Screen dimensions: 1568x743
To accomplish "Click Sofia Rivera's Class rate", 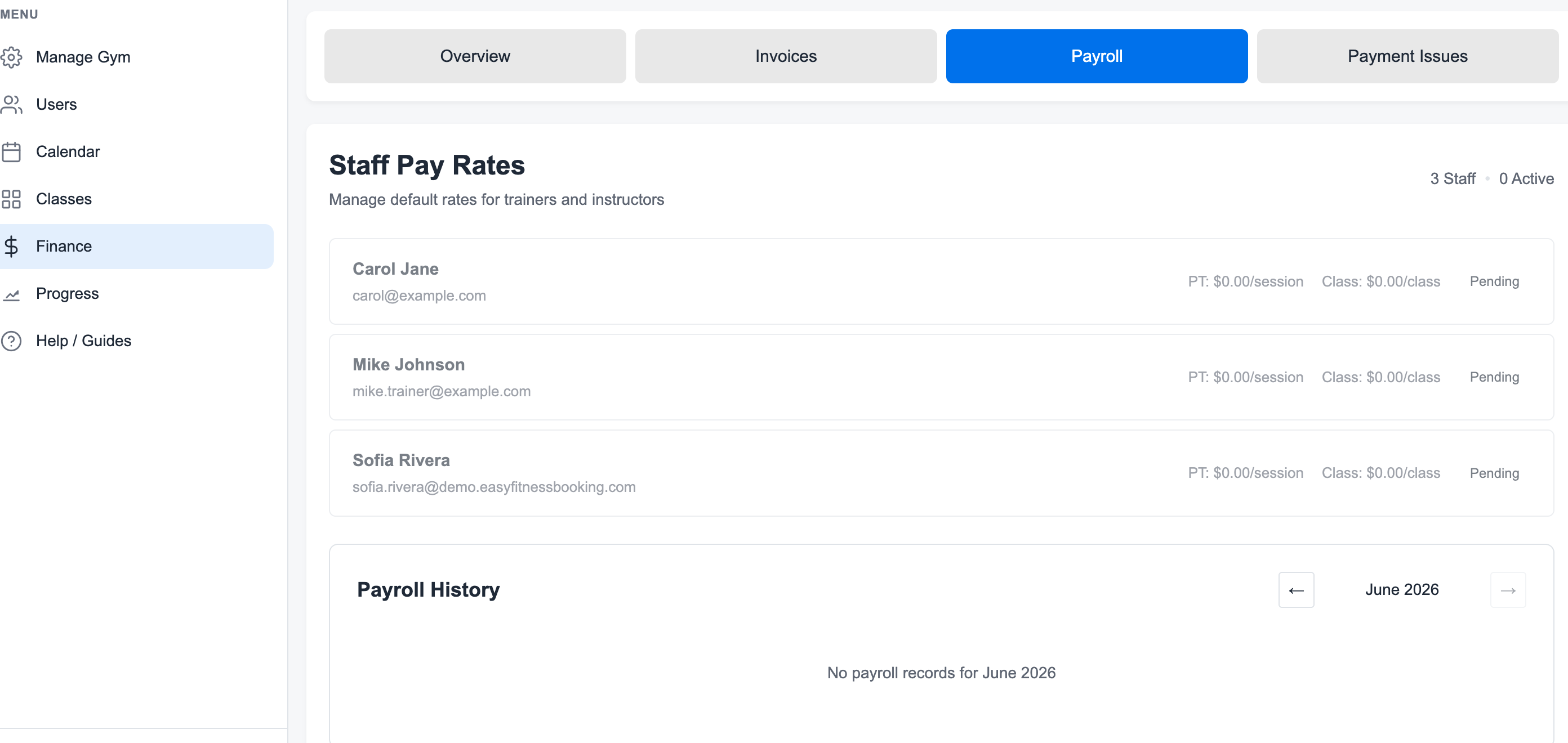I will [x=1380, y=473].
